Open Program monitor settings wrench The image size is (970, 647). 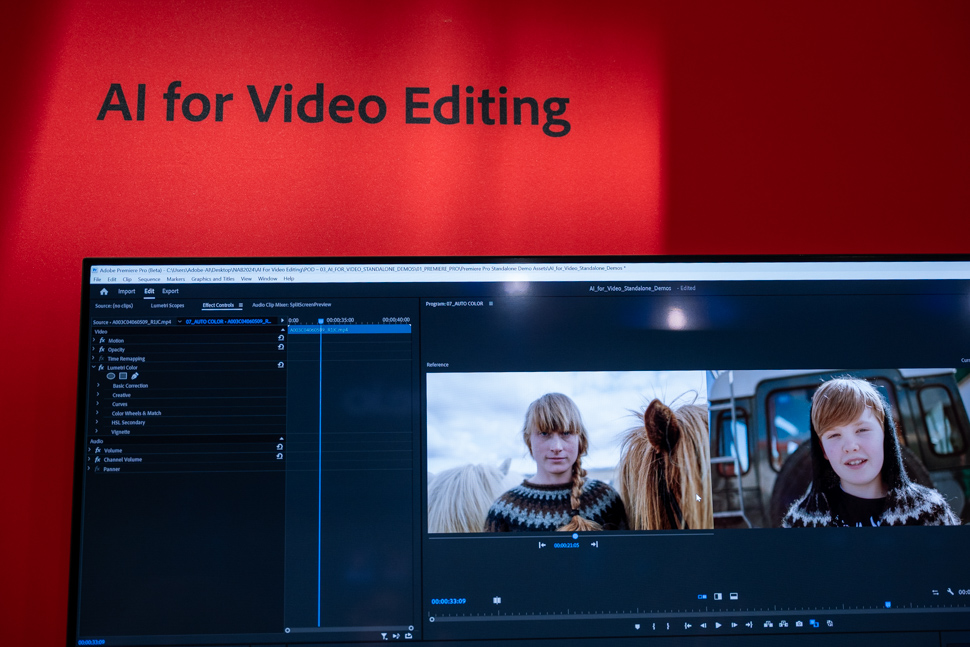click(x=950, y=592)
